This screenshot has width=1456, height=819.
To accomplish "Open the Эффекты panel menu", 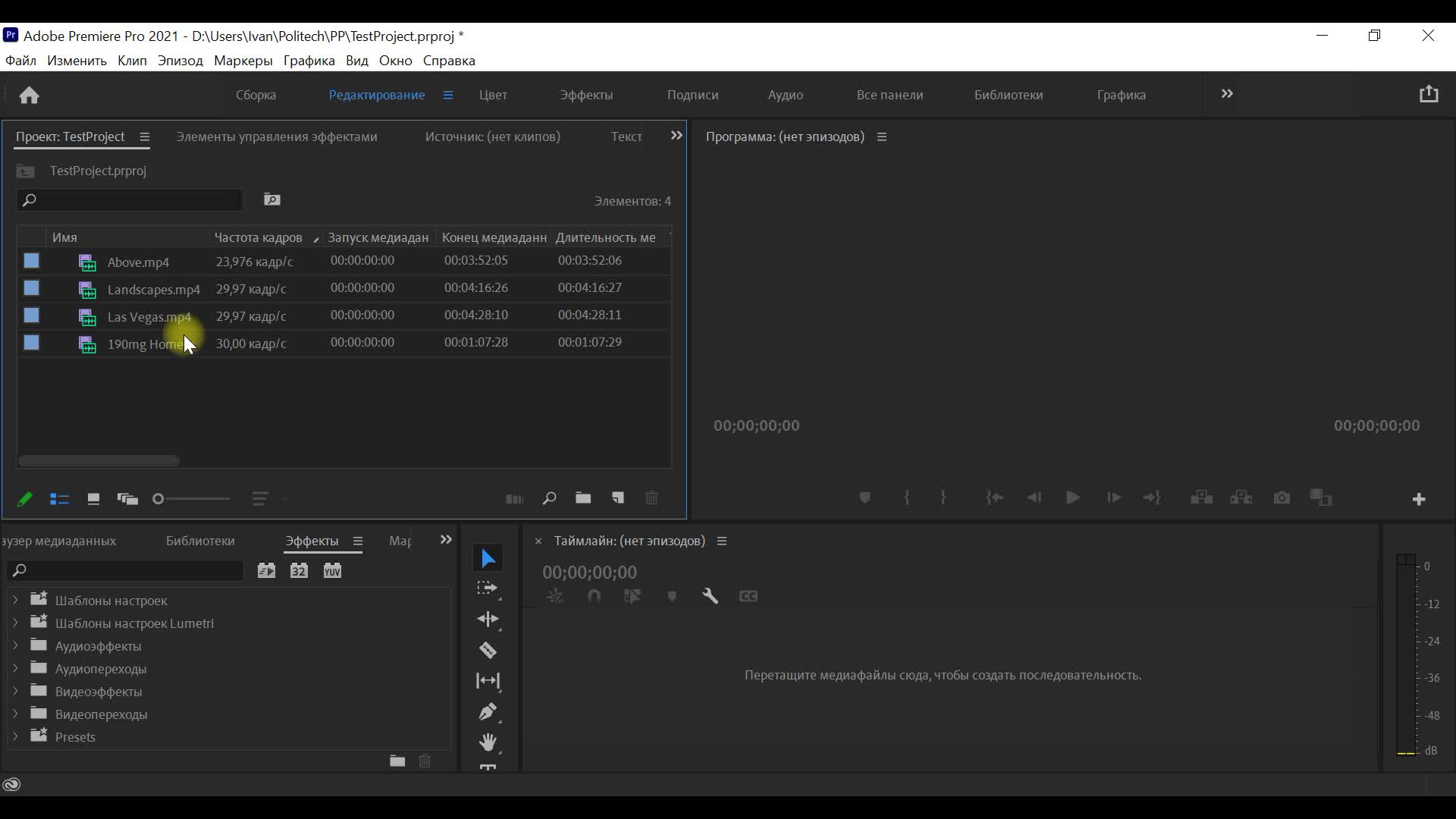I will click(357, 541).
